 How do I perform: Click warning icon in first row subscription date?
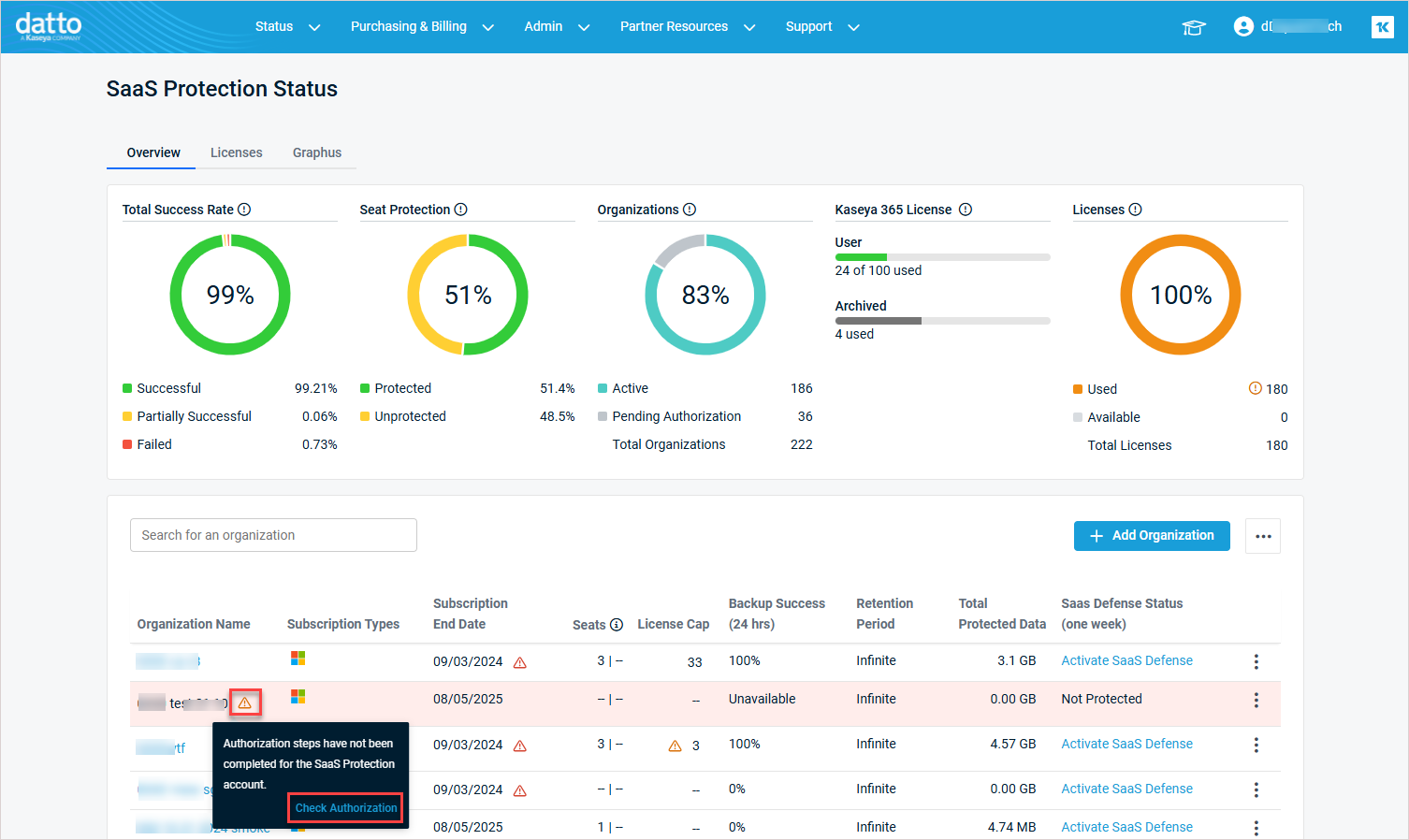point(520,662)
